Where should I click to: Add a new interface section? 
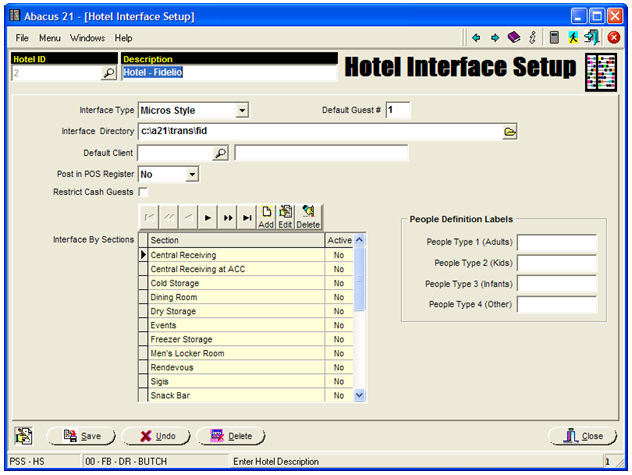coord(266,216)
